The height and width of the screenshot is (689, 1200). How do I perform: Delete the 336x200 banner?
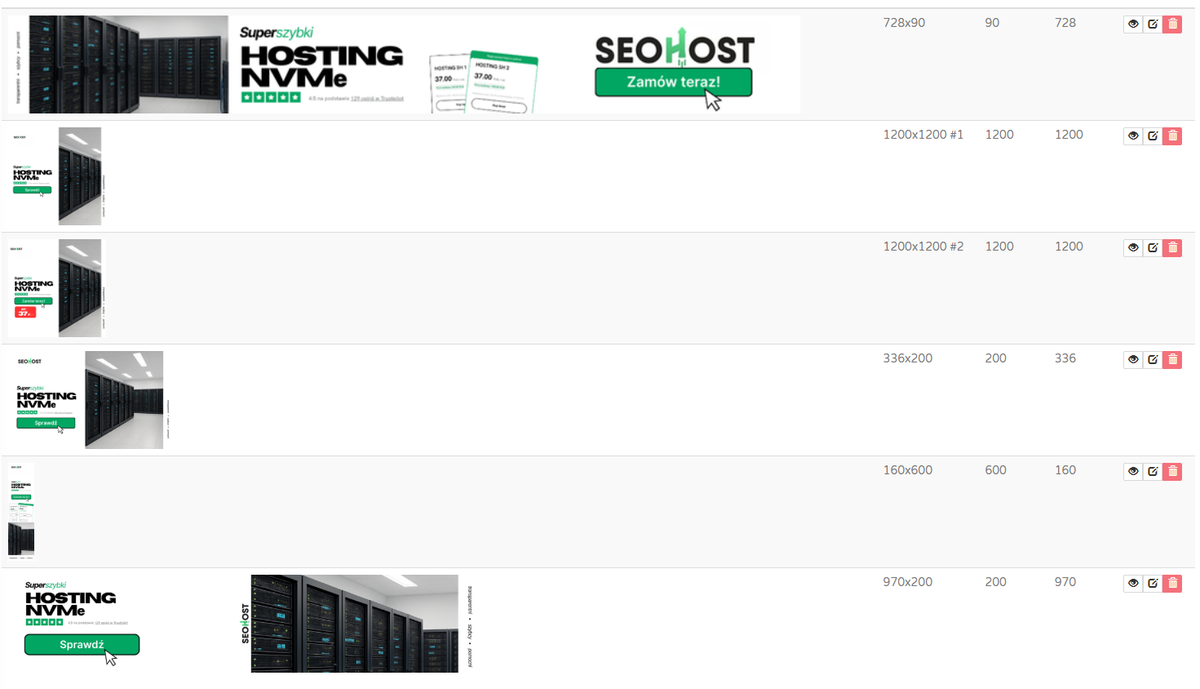click(x=1172, y=359)
